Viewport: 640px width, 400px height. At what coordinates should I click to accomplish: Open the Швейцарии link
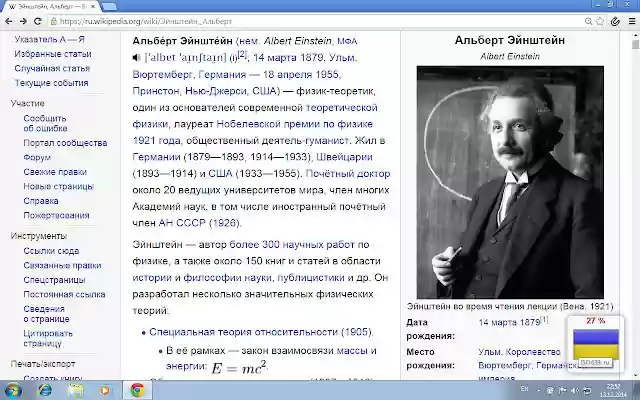click(x=344, y=157)
